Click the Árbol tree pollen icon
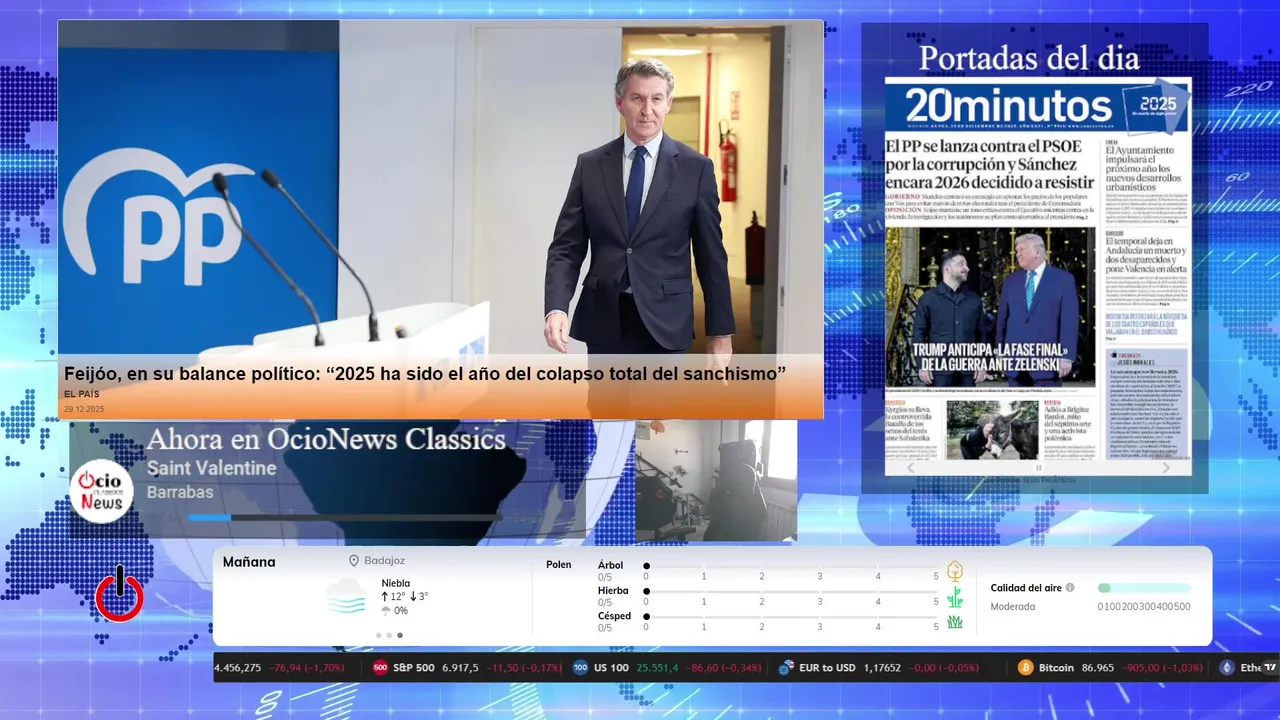This screenshot has height=720, width=1280. pos(955,571)
